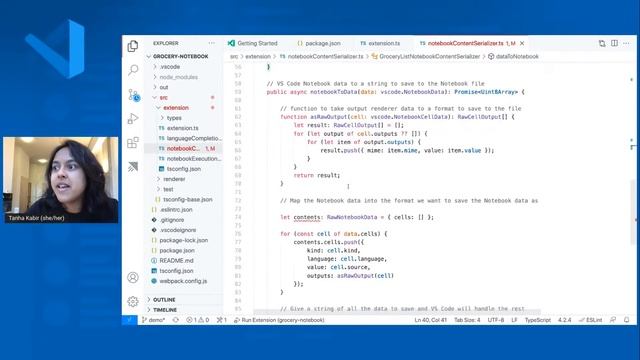Viewport: 640px width, 360px height.
Task: Collapse the extension folder
Action: point(176,107)
